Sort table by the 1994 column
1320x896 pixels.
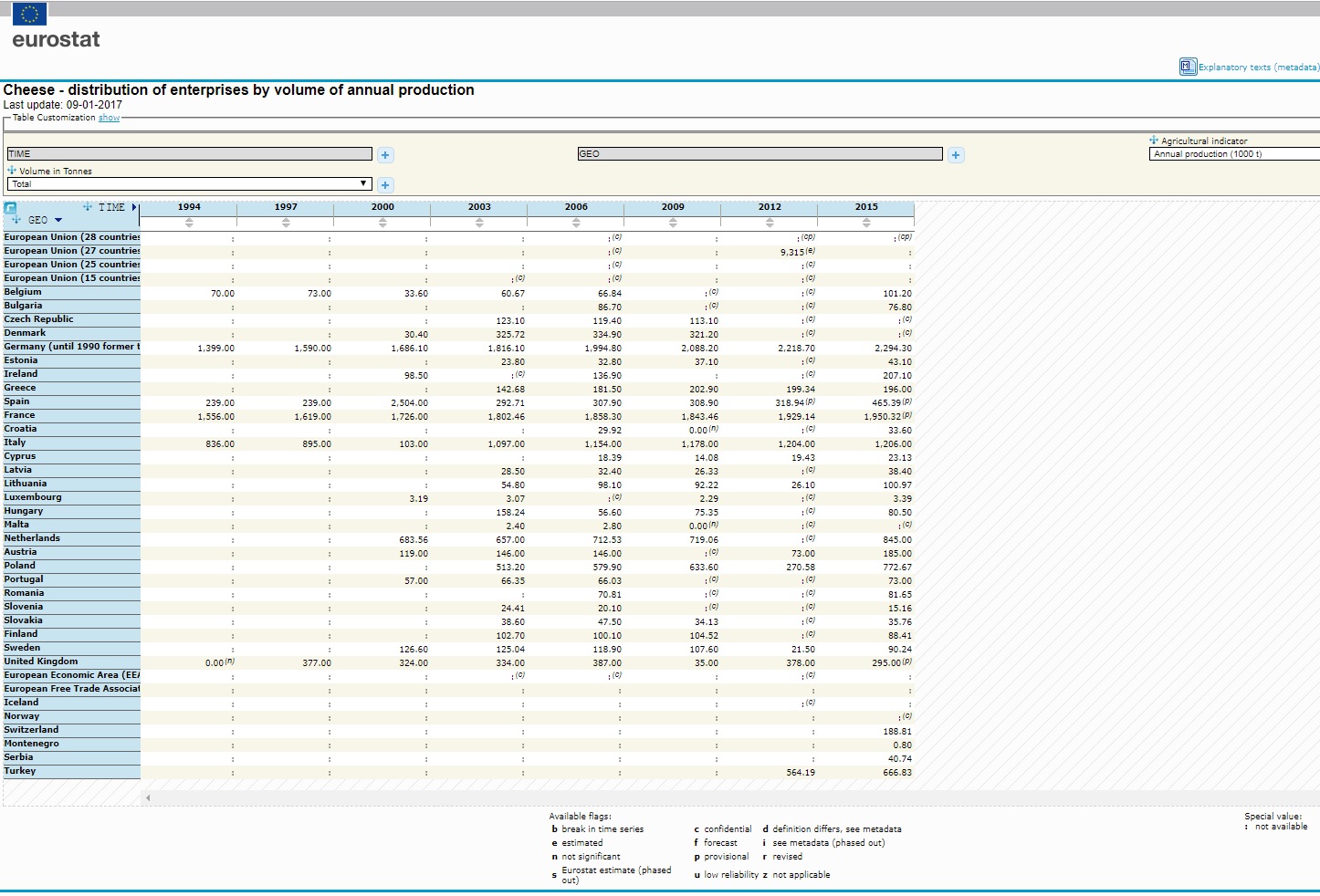click(189, 223)
